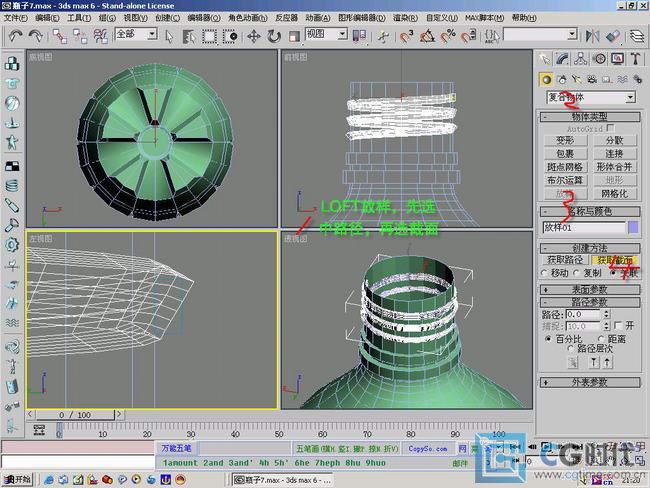Switch to the Modify command panel tab
Image resolution: width=650 pixels, height=488 pixels.
click(x=563, y=59)
